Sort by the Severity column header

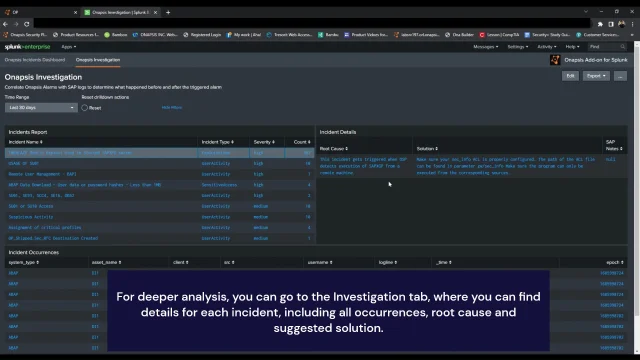tap(264, 142)
